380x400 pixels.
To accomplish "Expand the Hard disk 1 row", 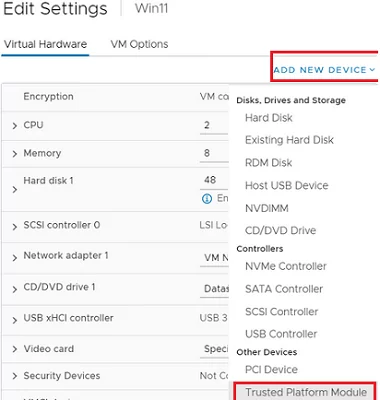I will (x=14, y=190).
